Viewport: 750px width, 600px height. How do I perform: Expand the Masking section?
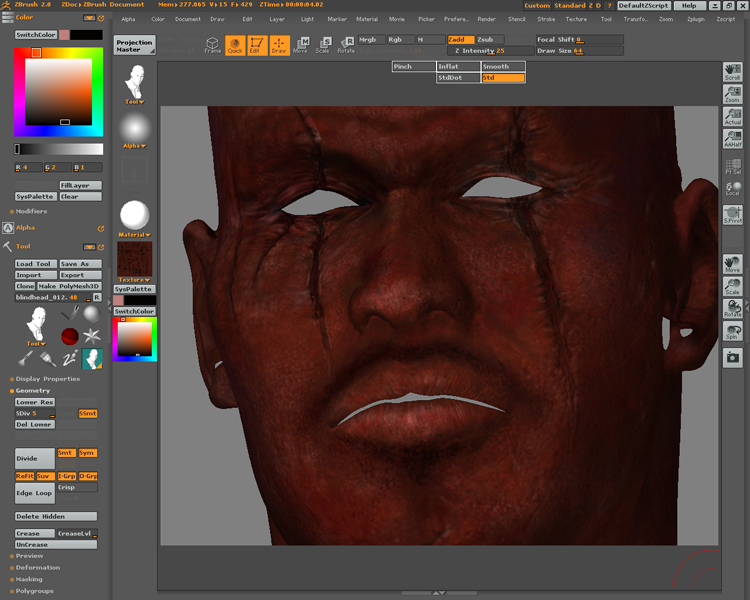[29, 579]
